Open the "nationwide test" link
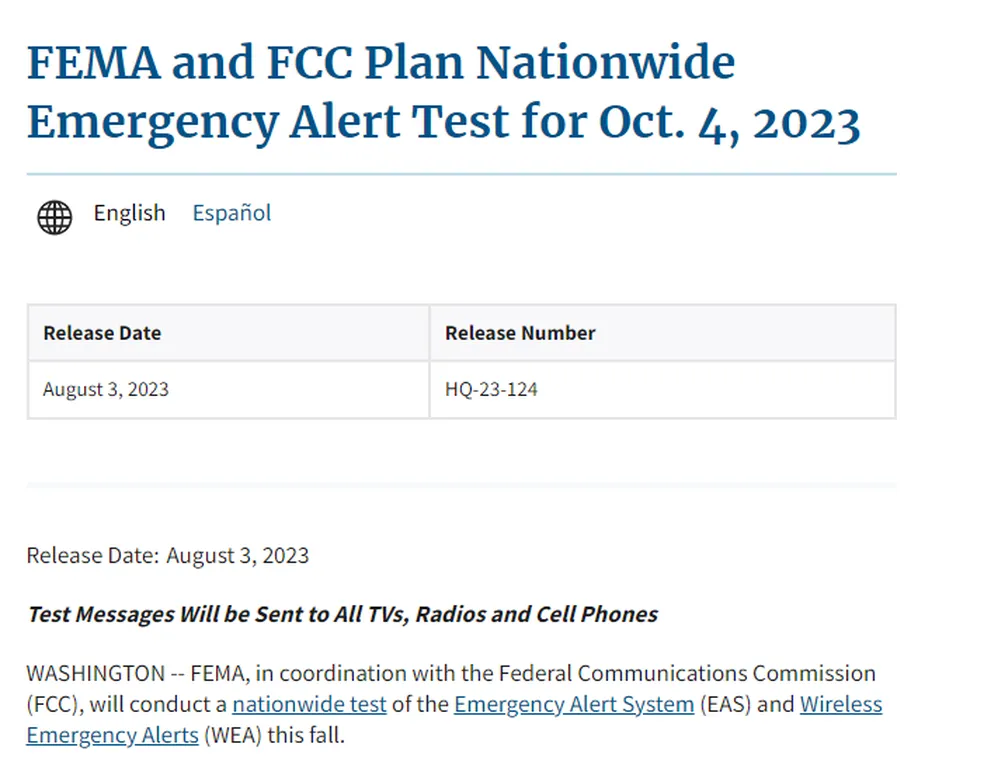This screenshot has width=984, height=775. pos(309,704)
